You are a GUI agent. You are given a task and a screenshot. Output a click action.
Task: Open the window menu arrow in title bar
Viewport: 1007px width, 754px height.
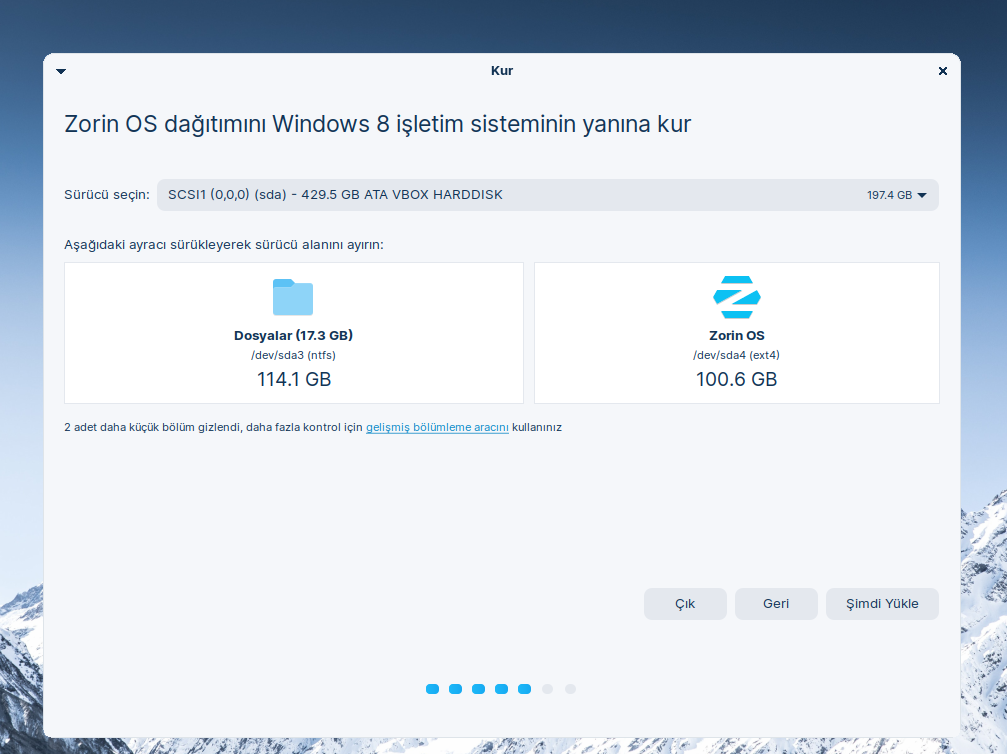pyautogui.click(x=61, y=71)
